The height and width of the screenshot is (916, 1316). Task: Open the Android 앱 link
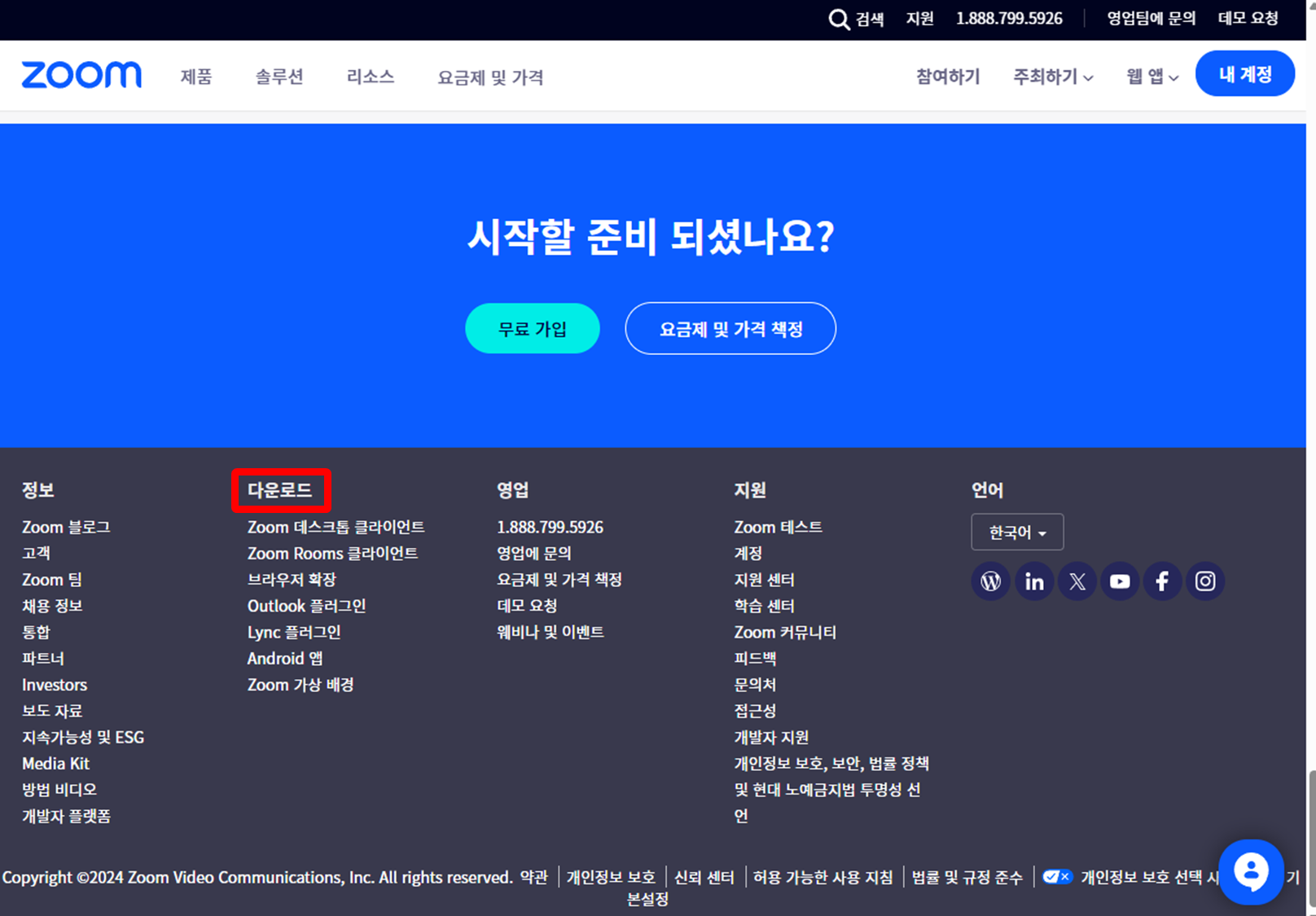(285, 658)
